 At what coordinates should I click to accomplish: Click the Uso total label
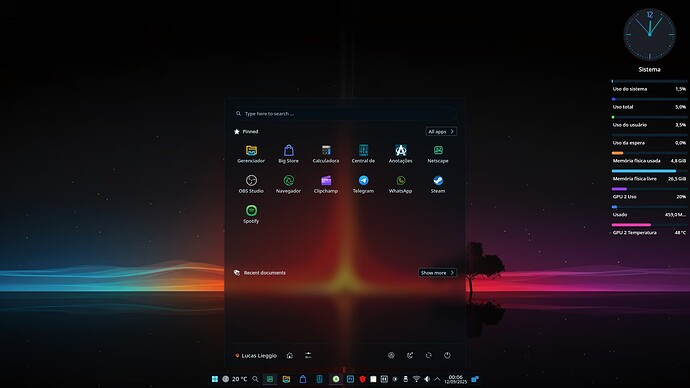[623, 107]
